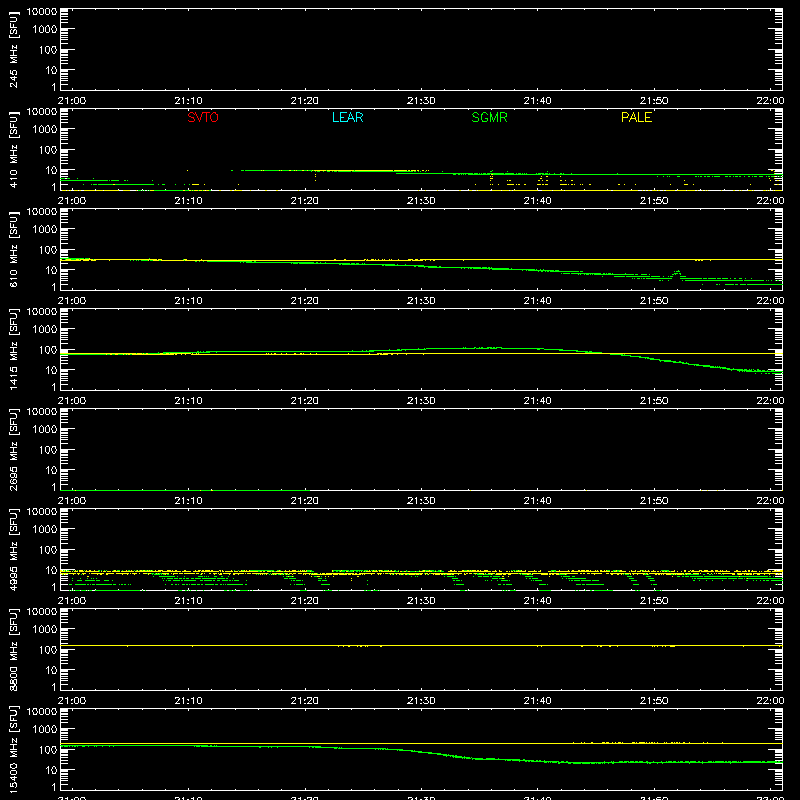The width and height of the screenshot is (800, 800).
Task: Click the 21:20 tick under the 4995 MHz plot
Action: (305, 601)
